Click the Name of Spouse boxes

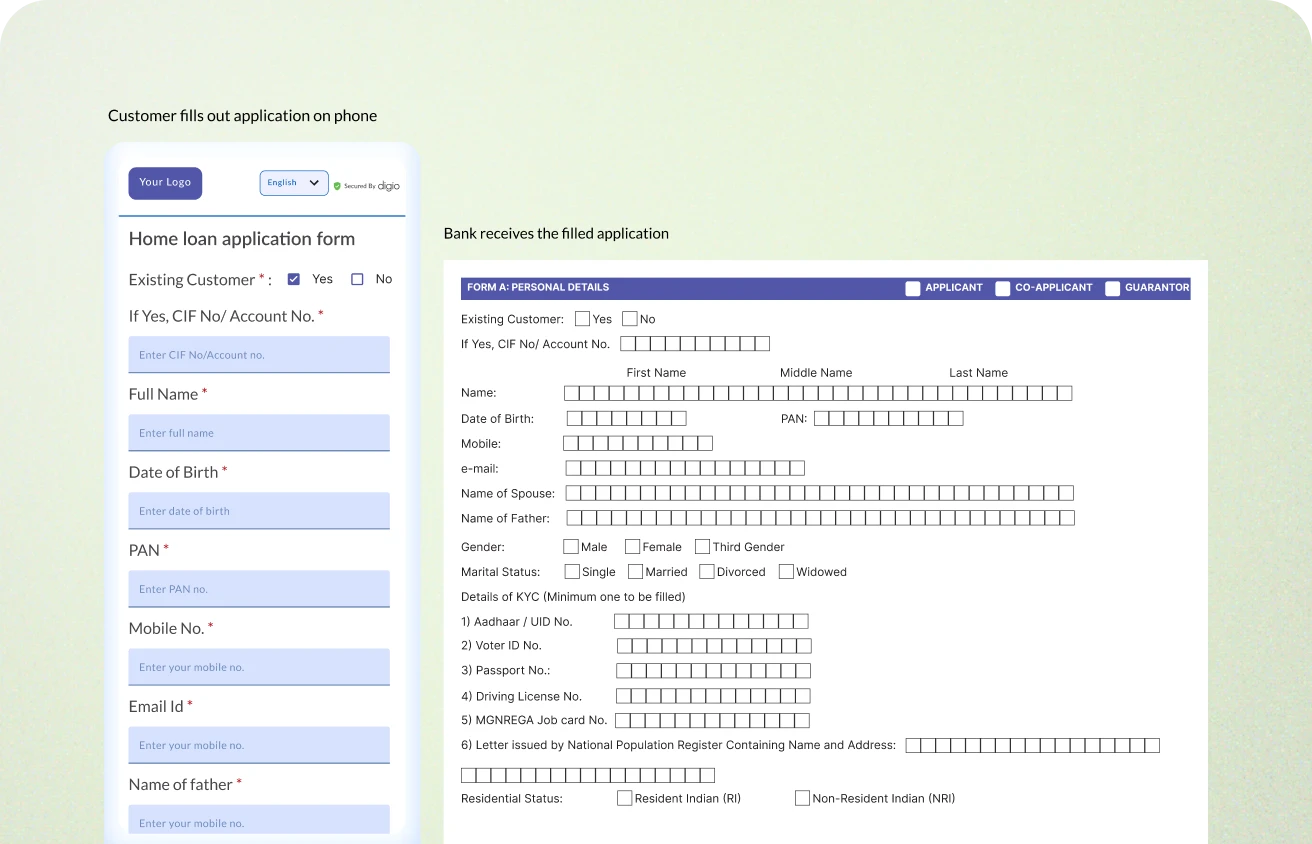(x=820, y=493)
